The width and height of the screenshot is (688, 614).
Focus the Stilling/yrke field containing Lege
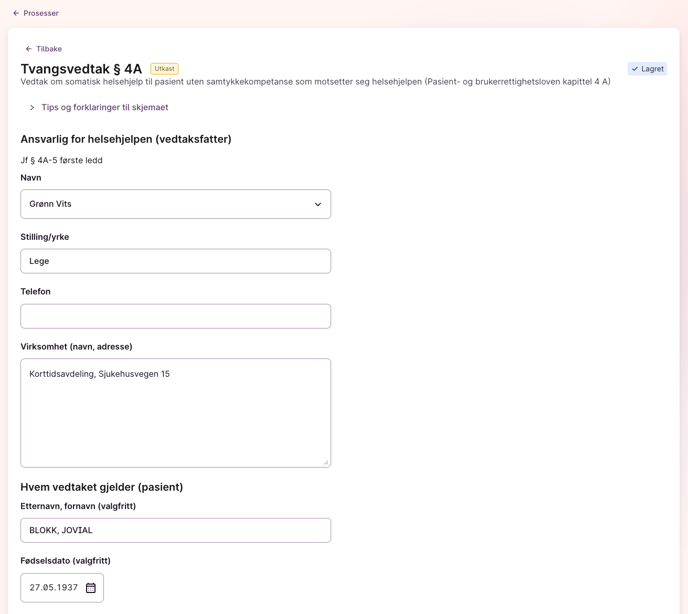pos(176,261)
